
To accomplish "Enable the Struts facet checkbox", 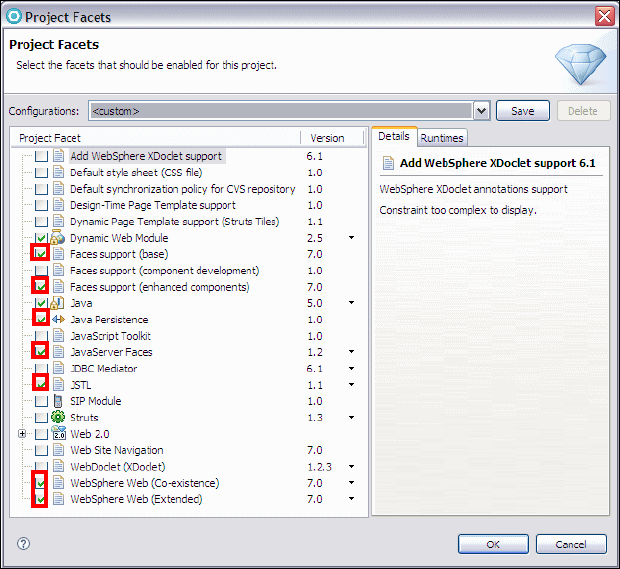I will [x=41, y=418].
